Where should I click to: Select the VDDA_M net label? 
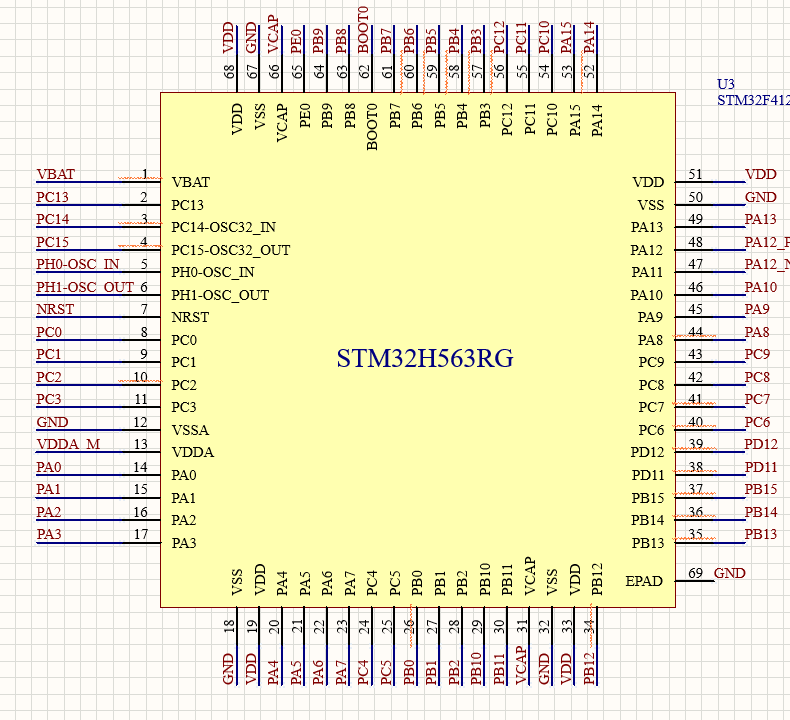pos(68,444)
